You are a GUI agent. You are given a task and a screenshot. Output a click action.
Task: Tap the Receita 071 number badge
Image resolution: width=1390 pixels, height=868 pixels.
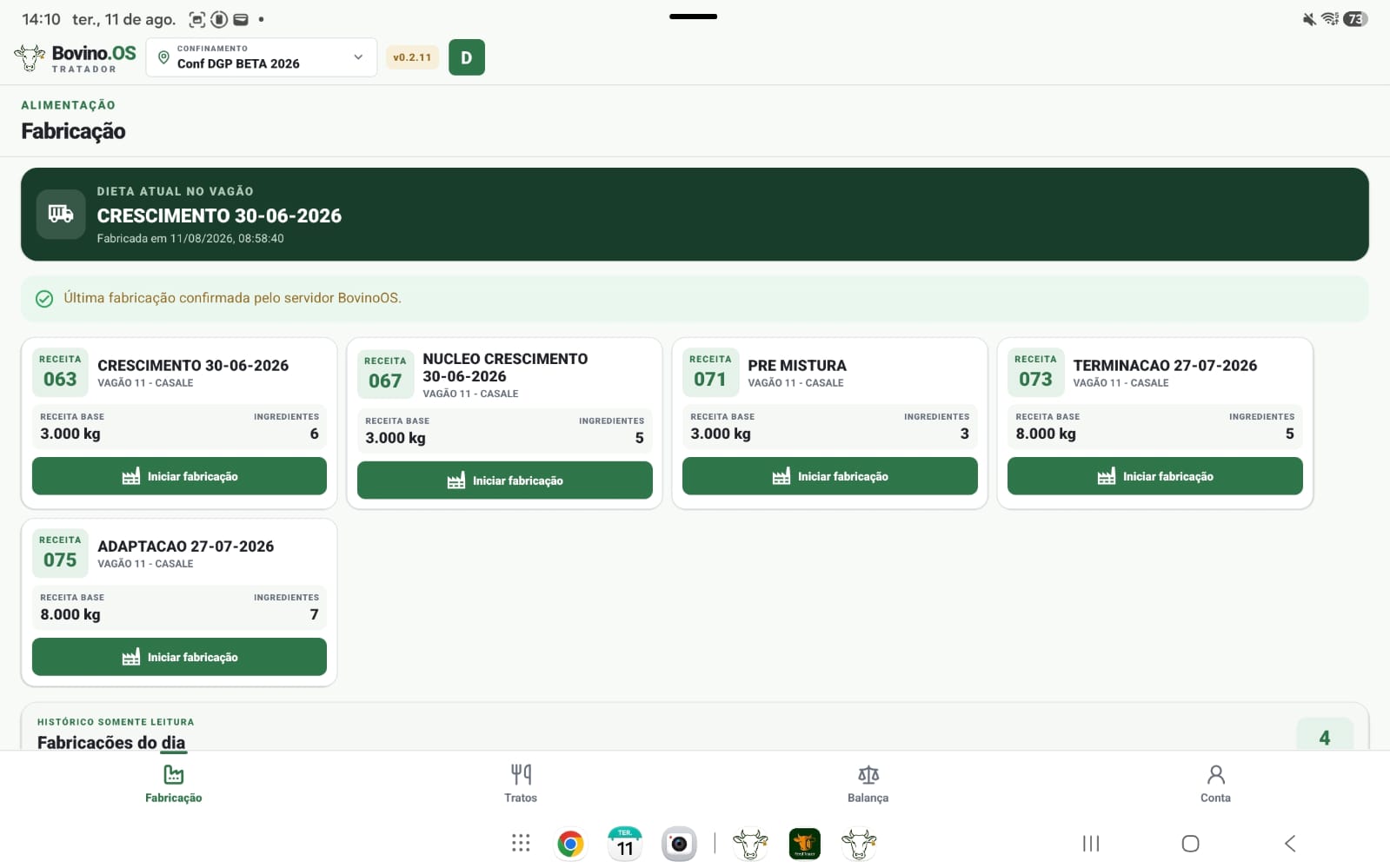(x=710, y=372)
